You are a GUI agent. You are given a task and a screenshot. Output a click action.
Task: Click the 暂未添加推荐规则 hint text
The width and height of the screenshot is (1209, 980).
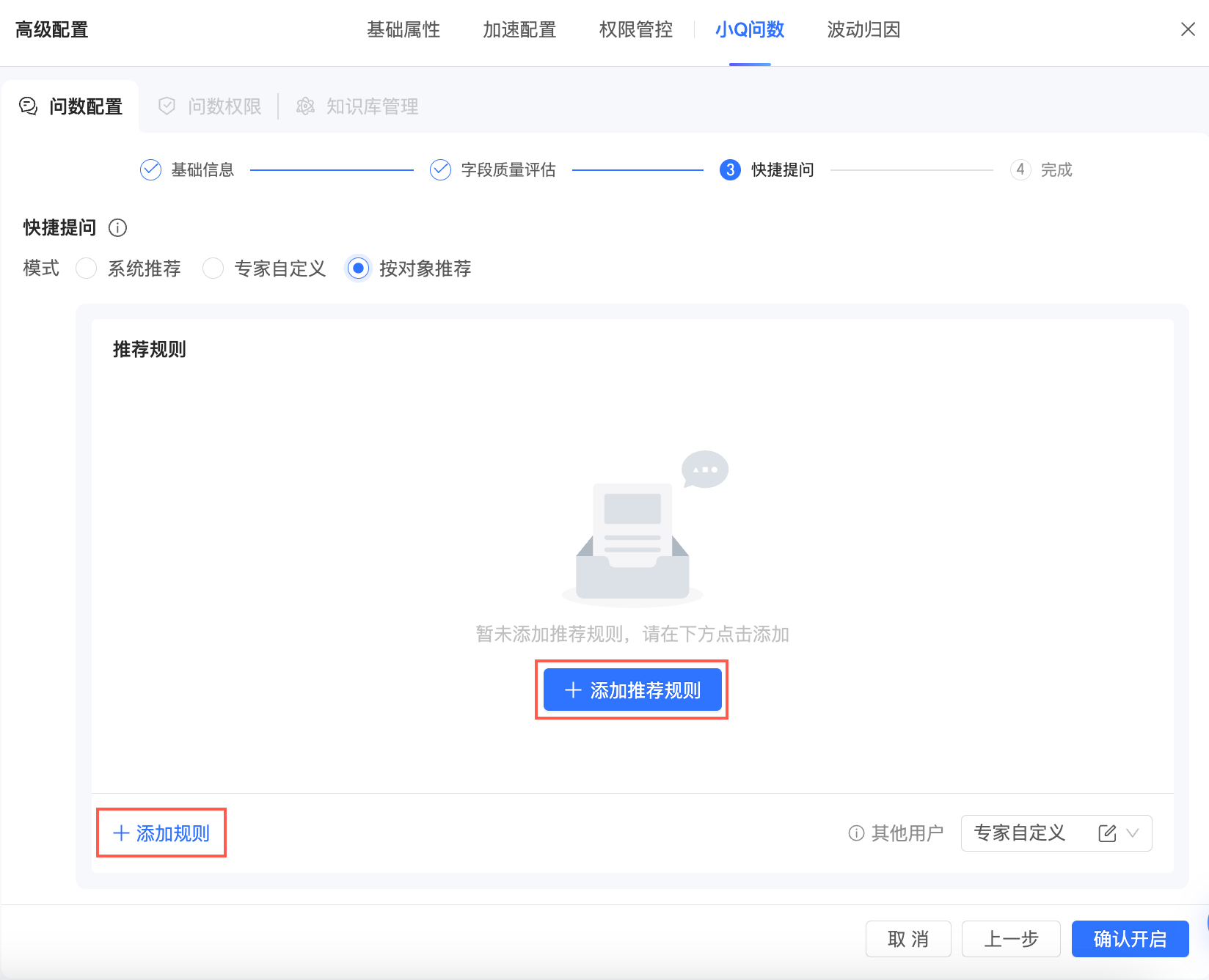point(632,634)
